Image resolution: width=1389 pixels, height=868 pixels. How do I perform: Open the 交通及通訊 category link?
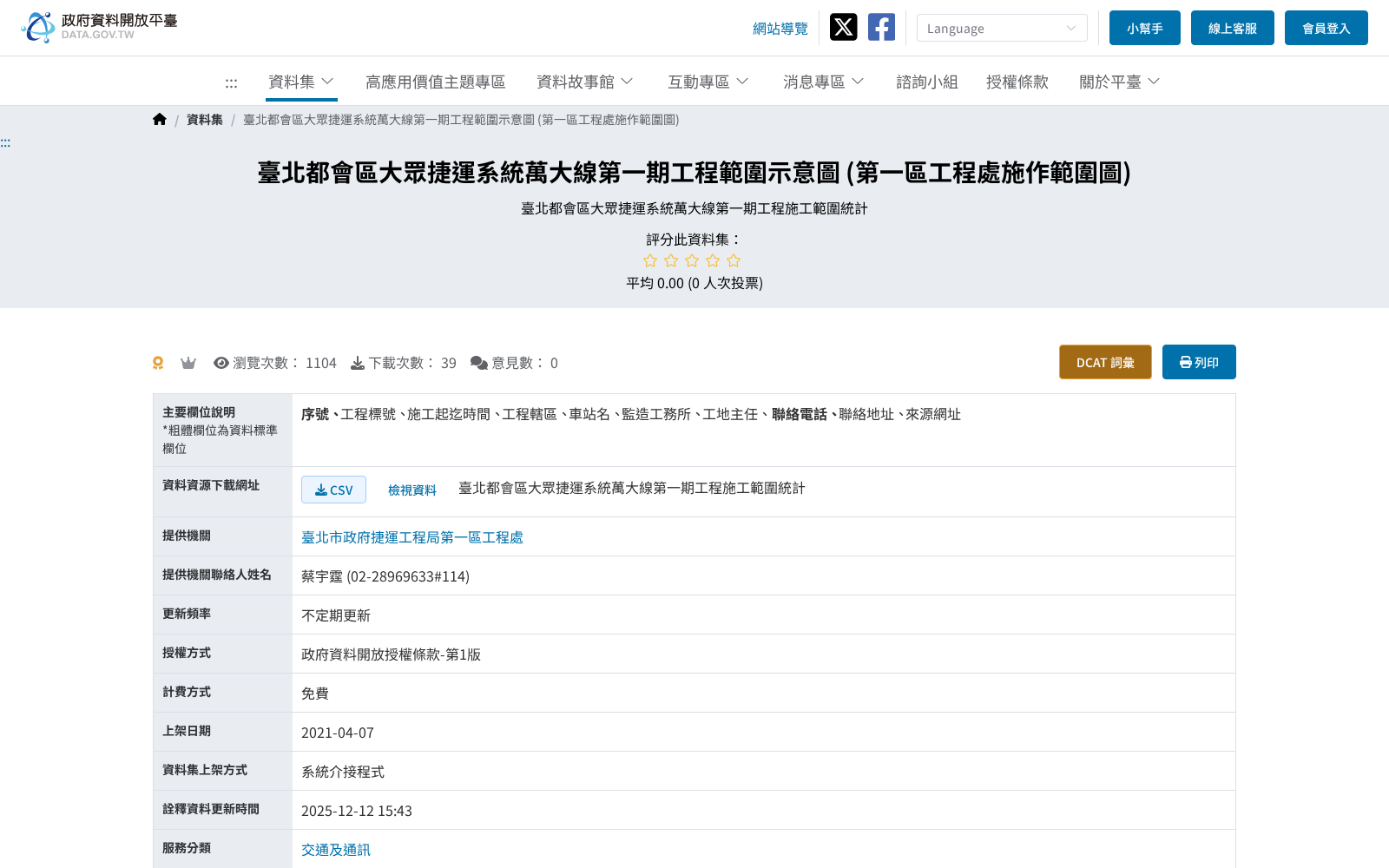click(336, 850)
